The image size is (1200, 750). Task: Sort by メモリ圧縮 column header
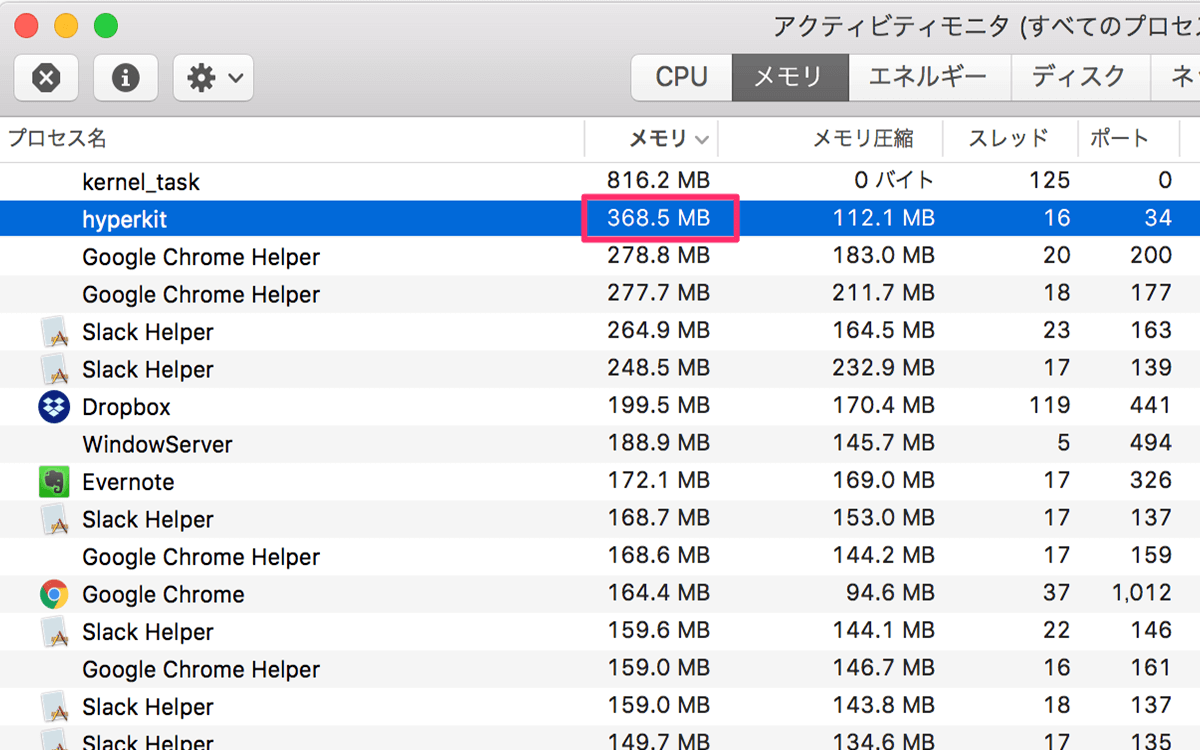click(x=862, y=139)
